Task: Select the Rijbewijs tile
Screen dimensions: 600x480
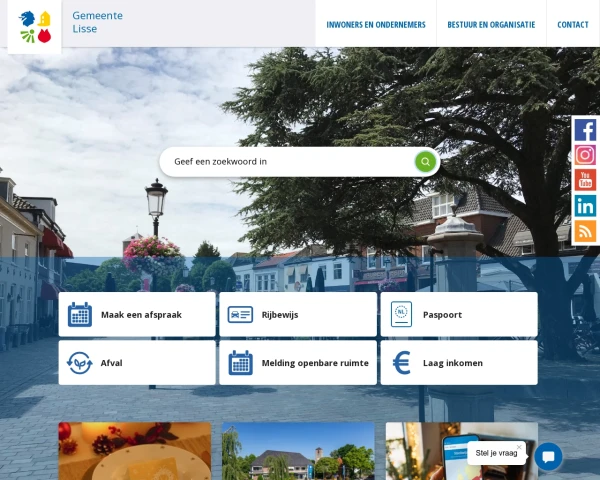Action: tap(298, 314)
